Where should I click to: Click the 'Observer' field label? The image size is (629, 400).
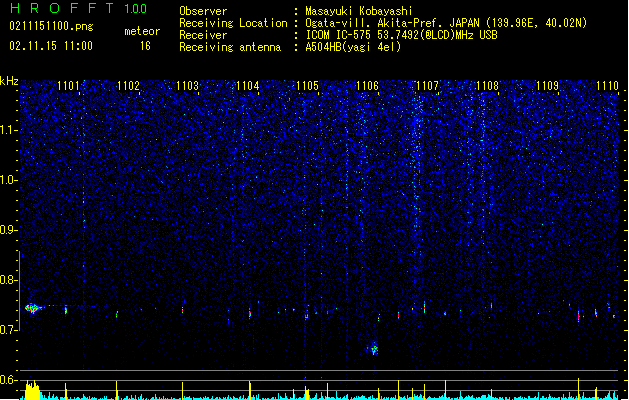tap(203, 11)
